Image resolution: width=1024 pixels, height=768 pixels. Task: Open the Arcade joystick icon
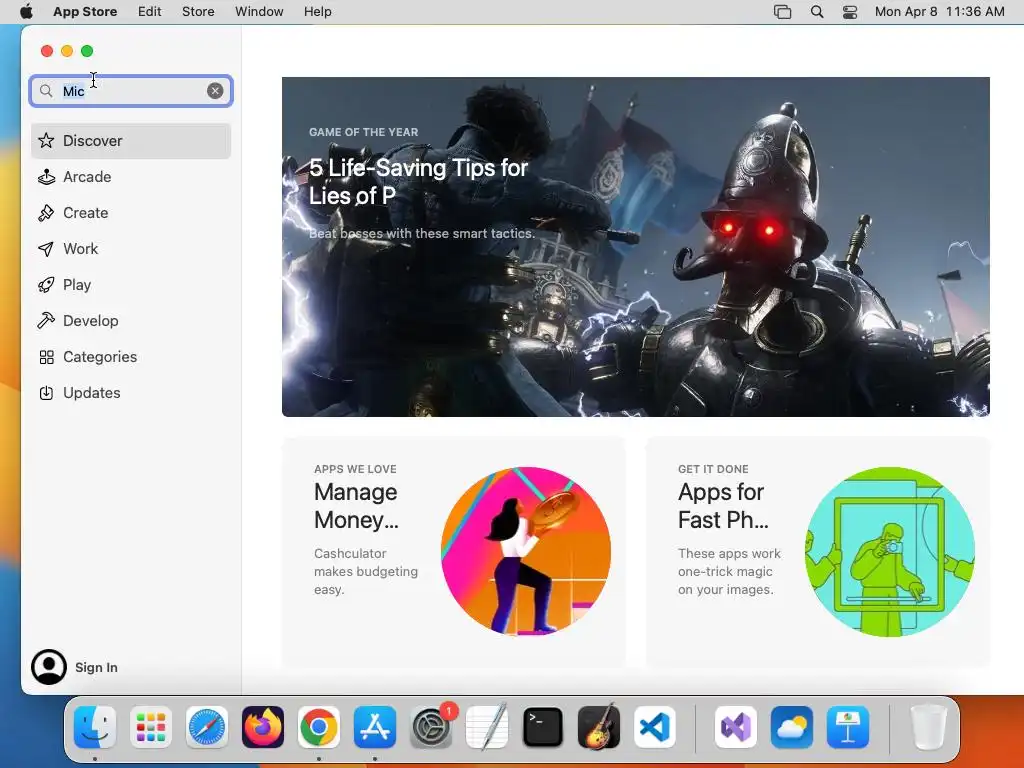point(46,177)
